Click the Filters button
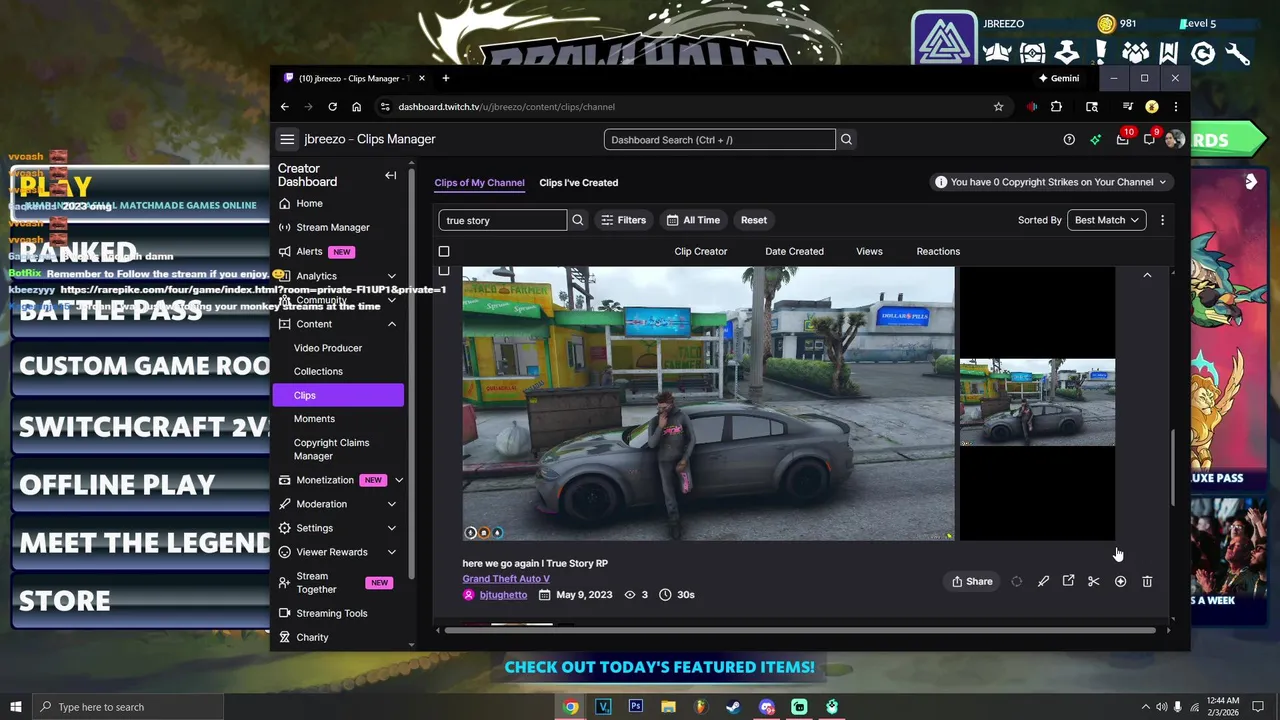1280x720 pixels. coord(623,220)
